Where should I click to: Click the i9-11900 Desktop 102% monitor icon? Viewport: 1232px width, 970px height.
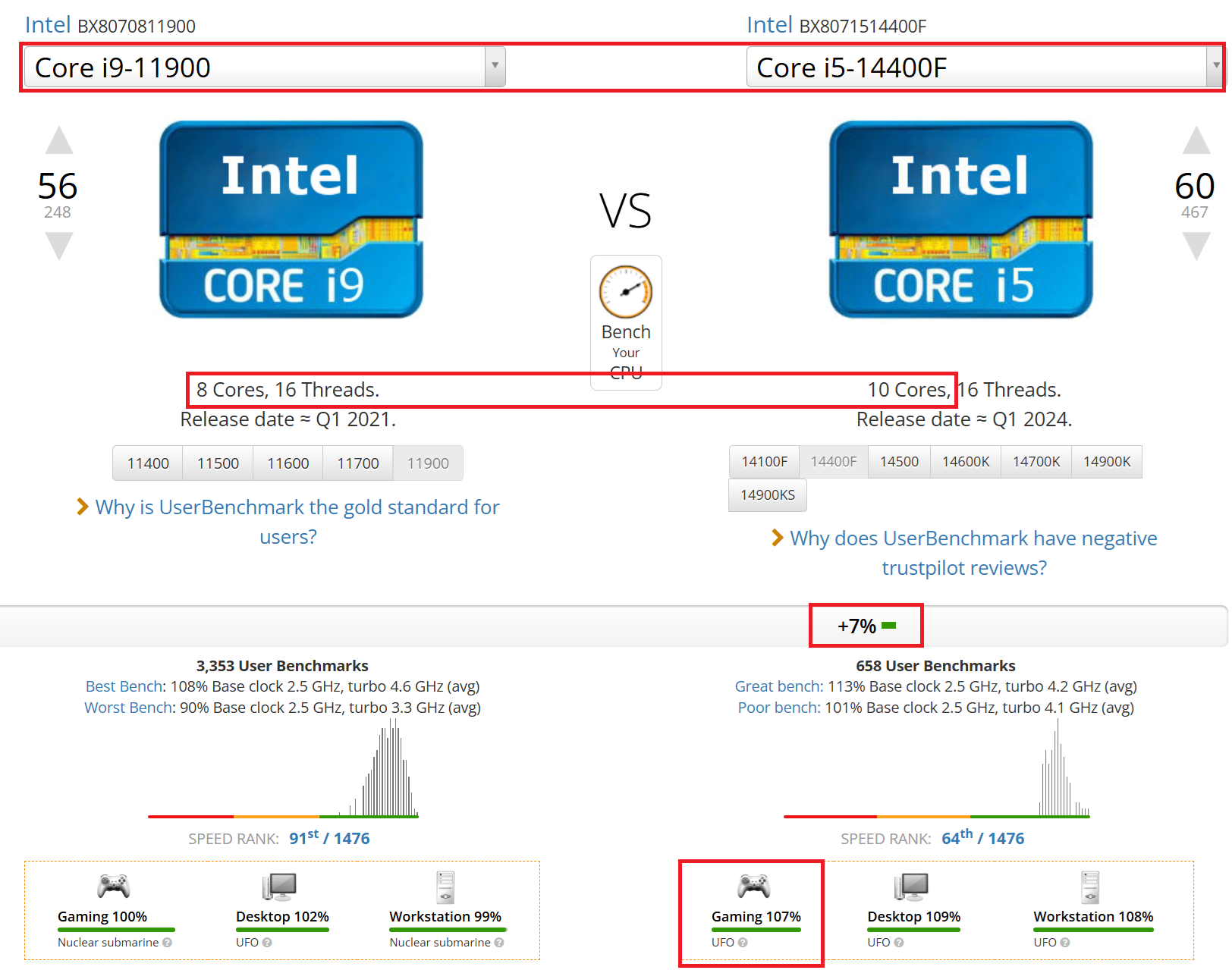coord(279,886)
